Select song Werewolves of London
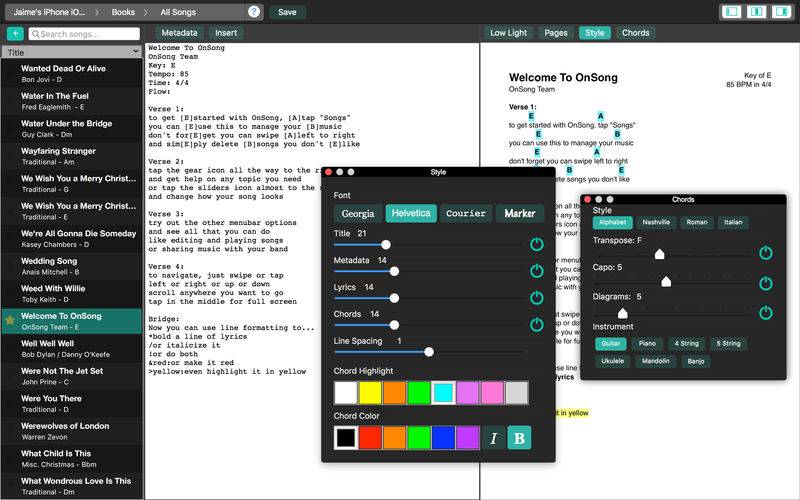The height and width of the screenshot is (500, 800). point(72,431)
